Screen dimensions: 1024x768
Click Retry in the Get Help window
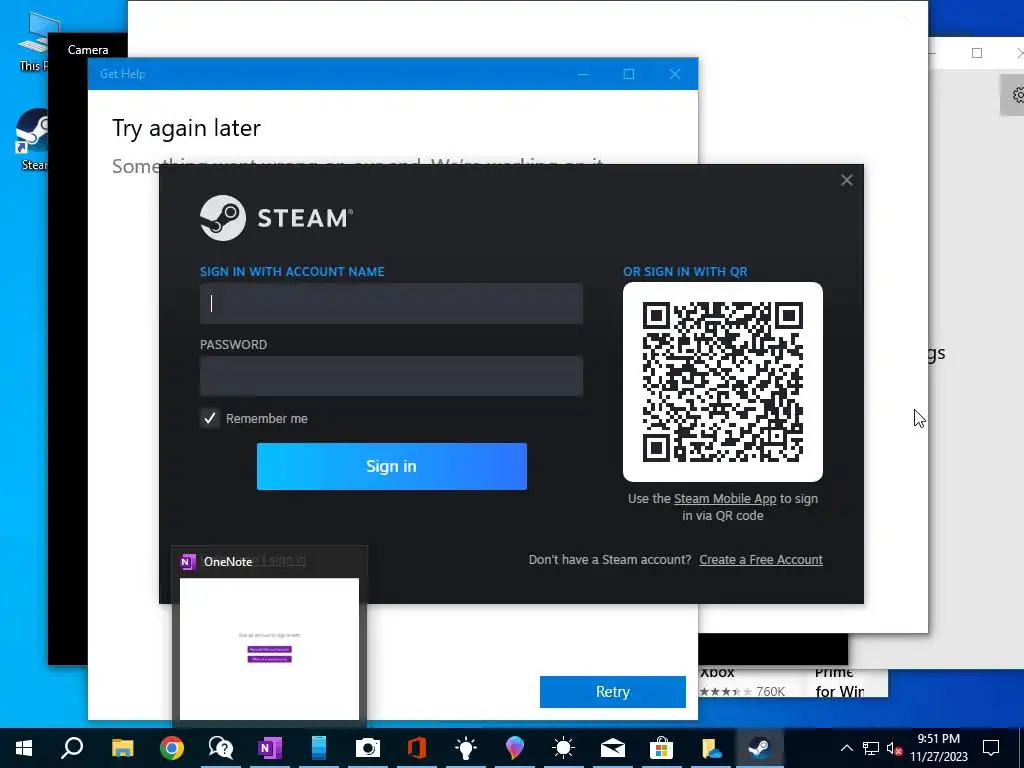[x=613, y=692]
